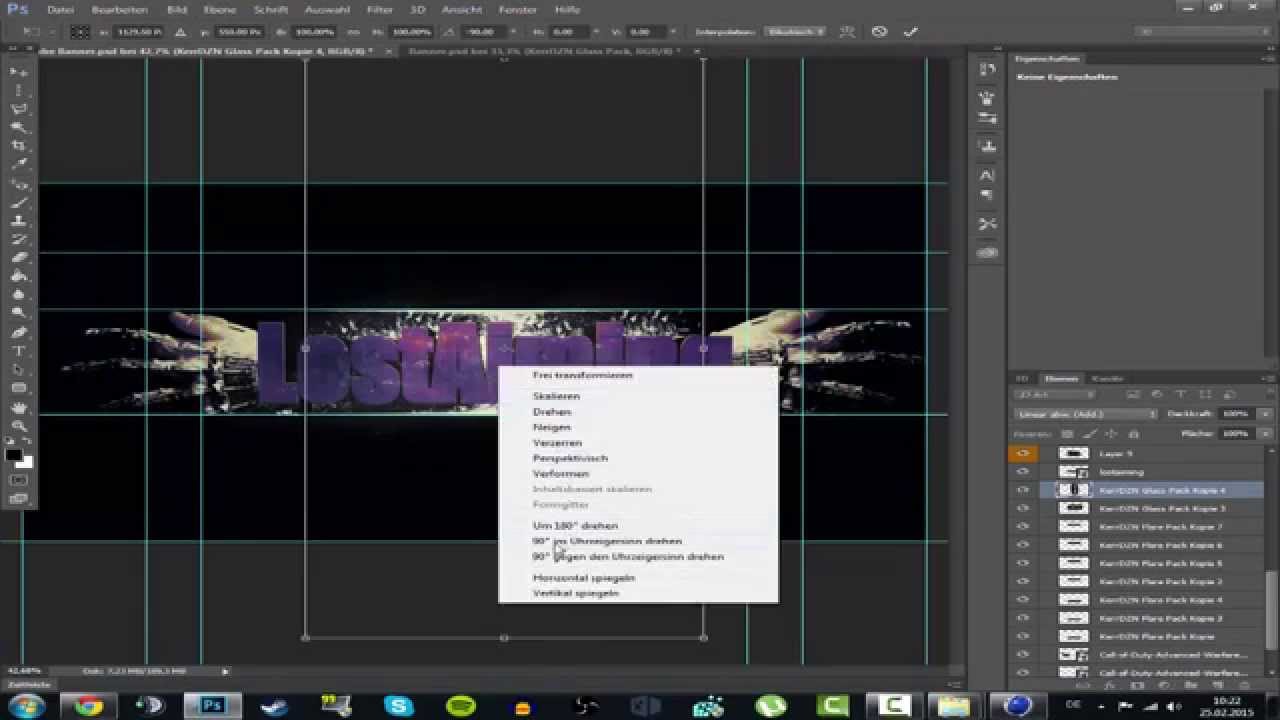This screenshot has height=720, width=1280.
Task: Choose Vertikal spiegeln in context menu
Action: pyautogui.click(x=575, y=593)
